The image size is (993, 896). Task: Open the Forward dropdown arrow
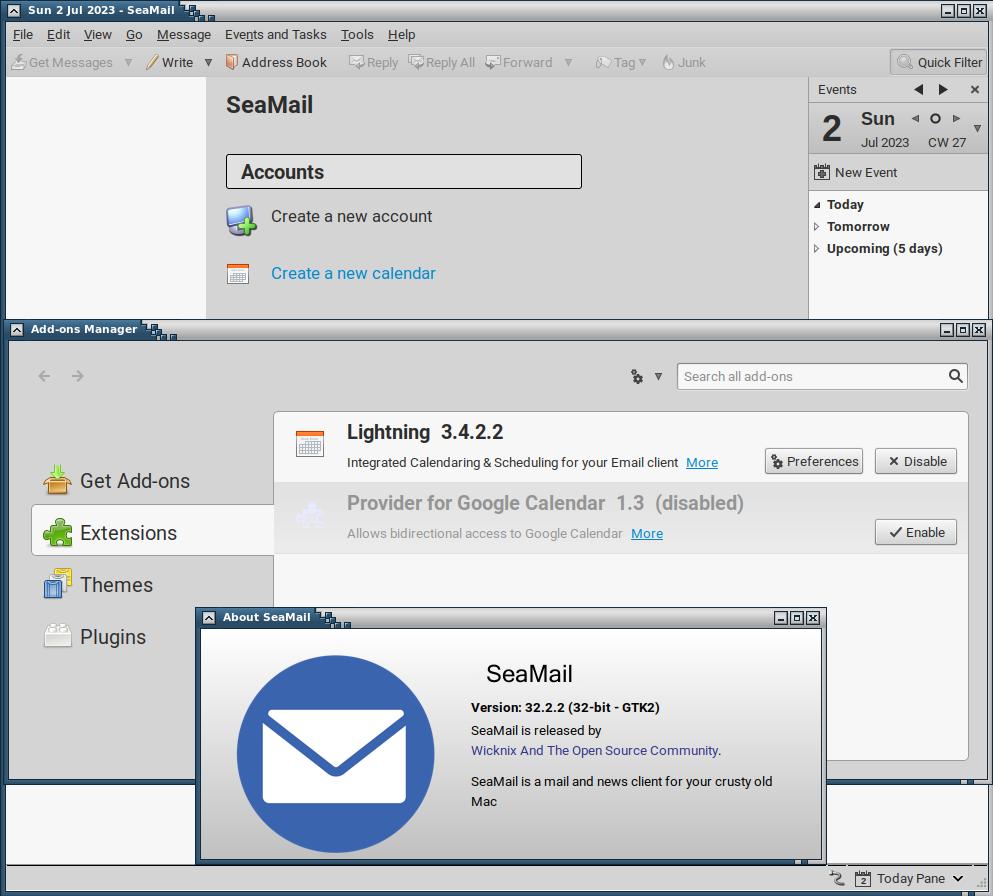tap(568, 62)
